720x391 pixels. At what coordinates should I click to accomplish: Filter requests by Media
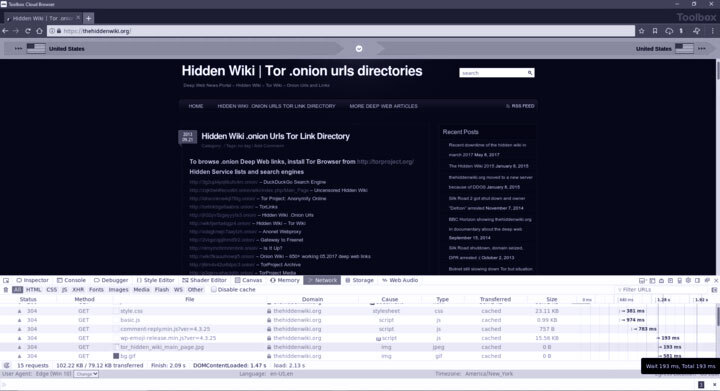click(x=141, y=290)
